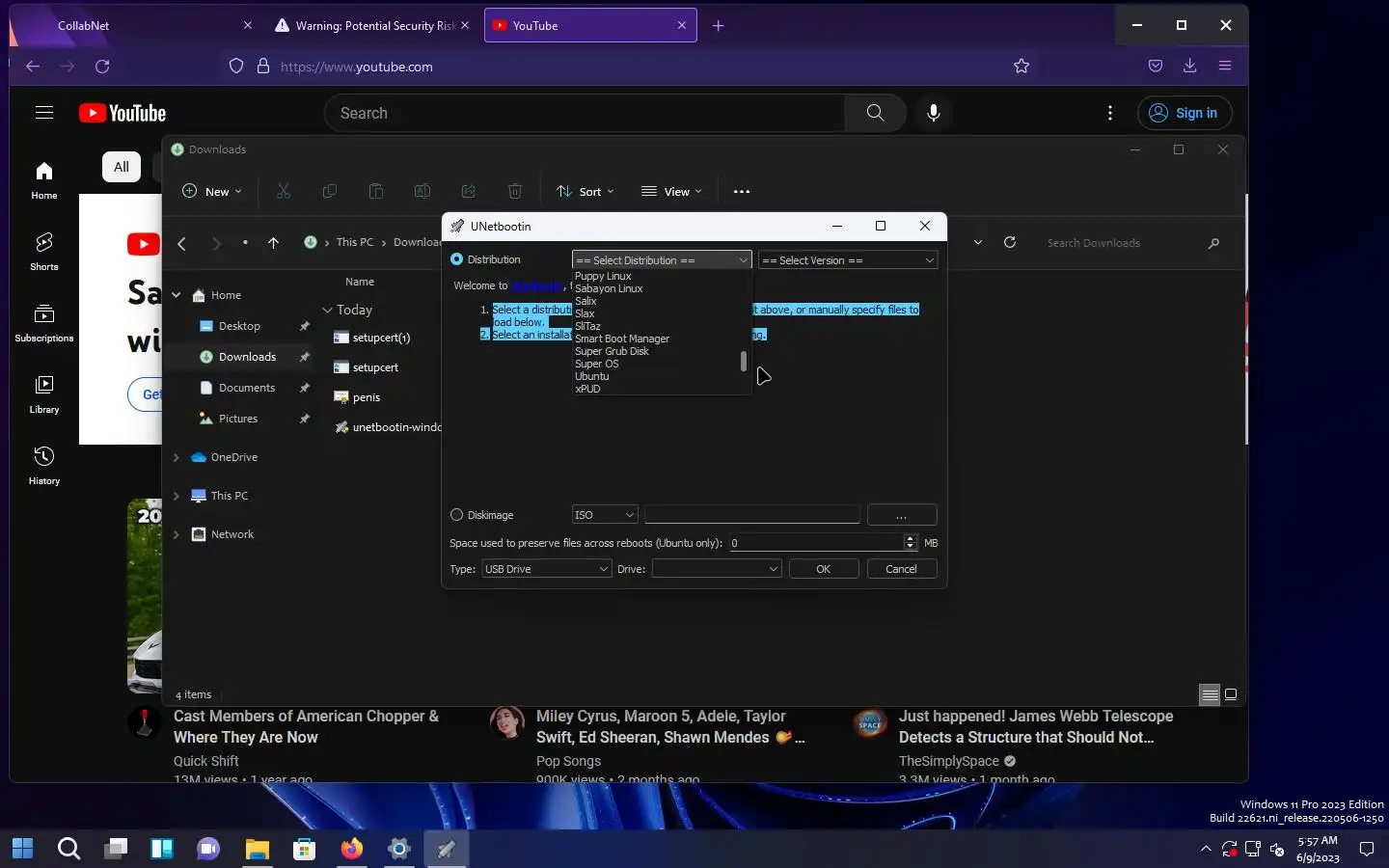The image size is (1389, 868).
Task: Open the YouTube guide hamburger menu
Action: tap(44, 113)
